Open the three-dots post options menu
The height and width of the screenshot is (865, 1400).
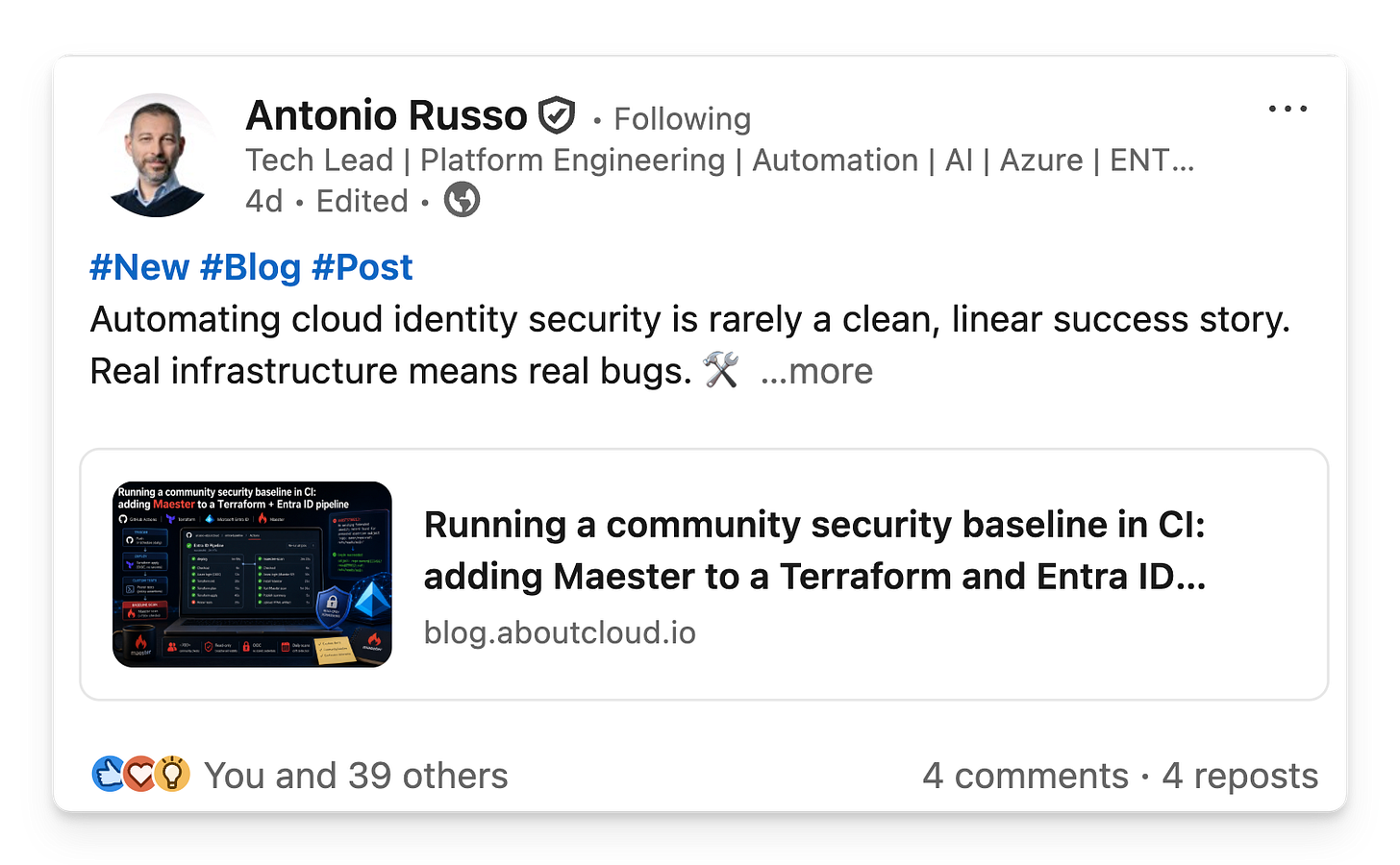click(1287, 109)
